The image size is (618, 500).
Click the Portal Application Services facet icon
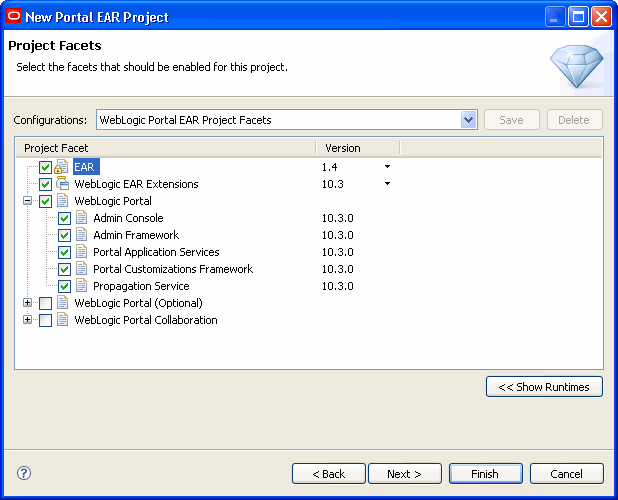pos(82,252)
